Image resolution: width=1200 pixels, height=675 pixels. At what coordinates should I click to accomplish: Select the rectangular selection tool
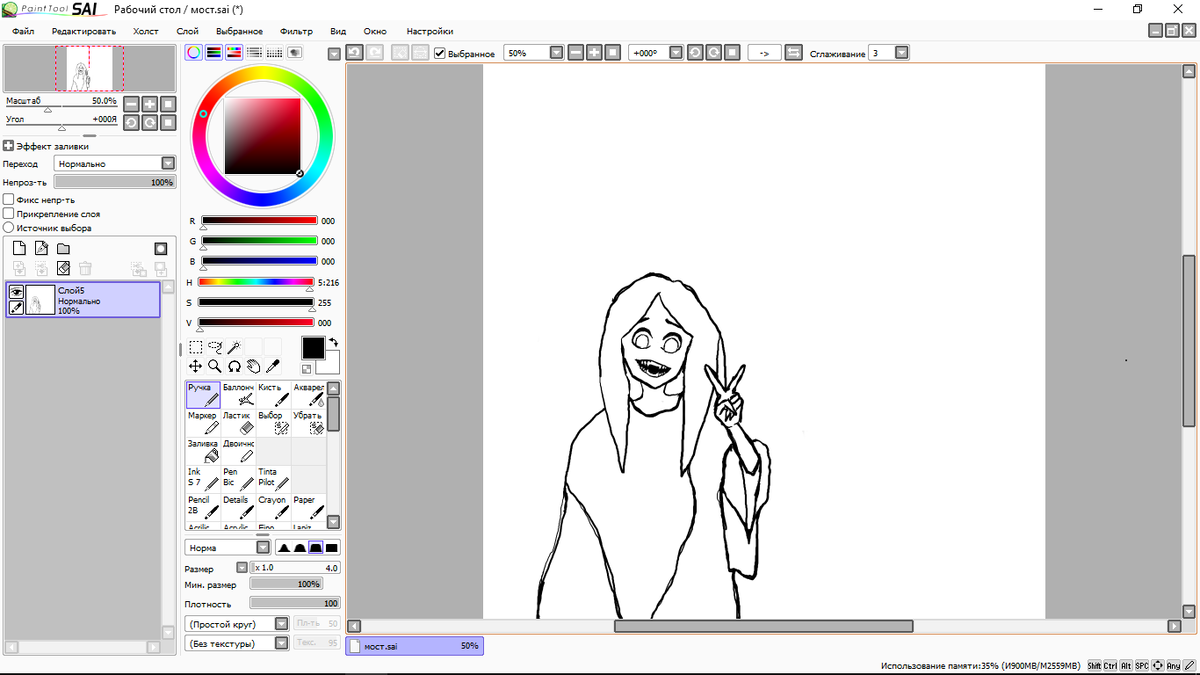(x=196, y=347)
